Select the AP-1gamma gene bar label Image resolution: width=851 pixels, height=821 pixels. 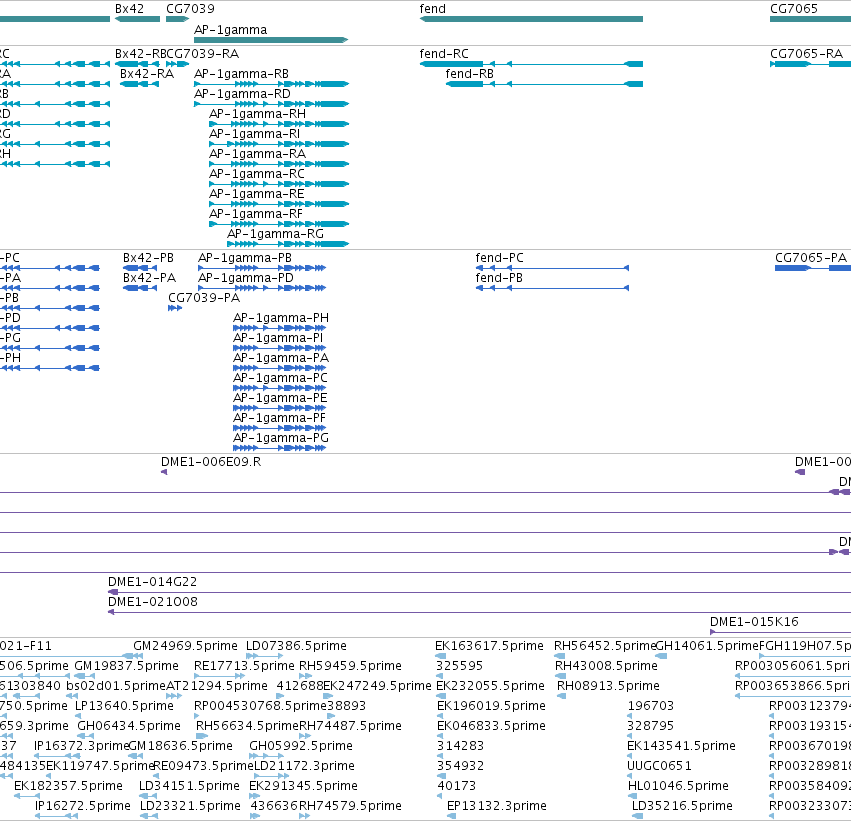click(231, 30)
